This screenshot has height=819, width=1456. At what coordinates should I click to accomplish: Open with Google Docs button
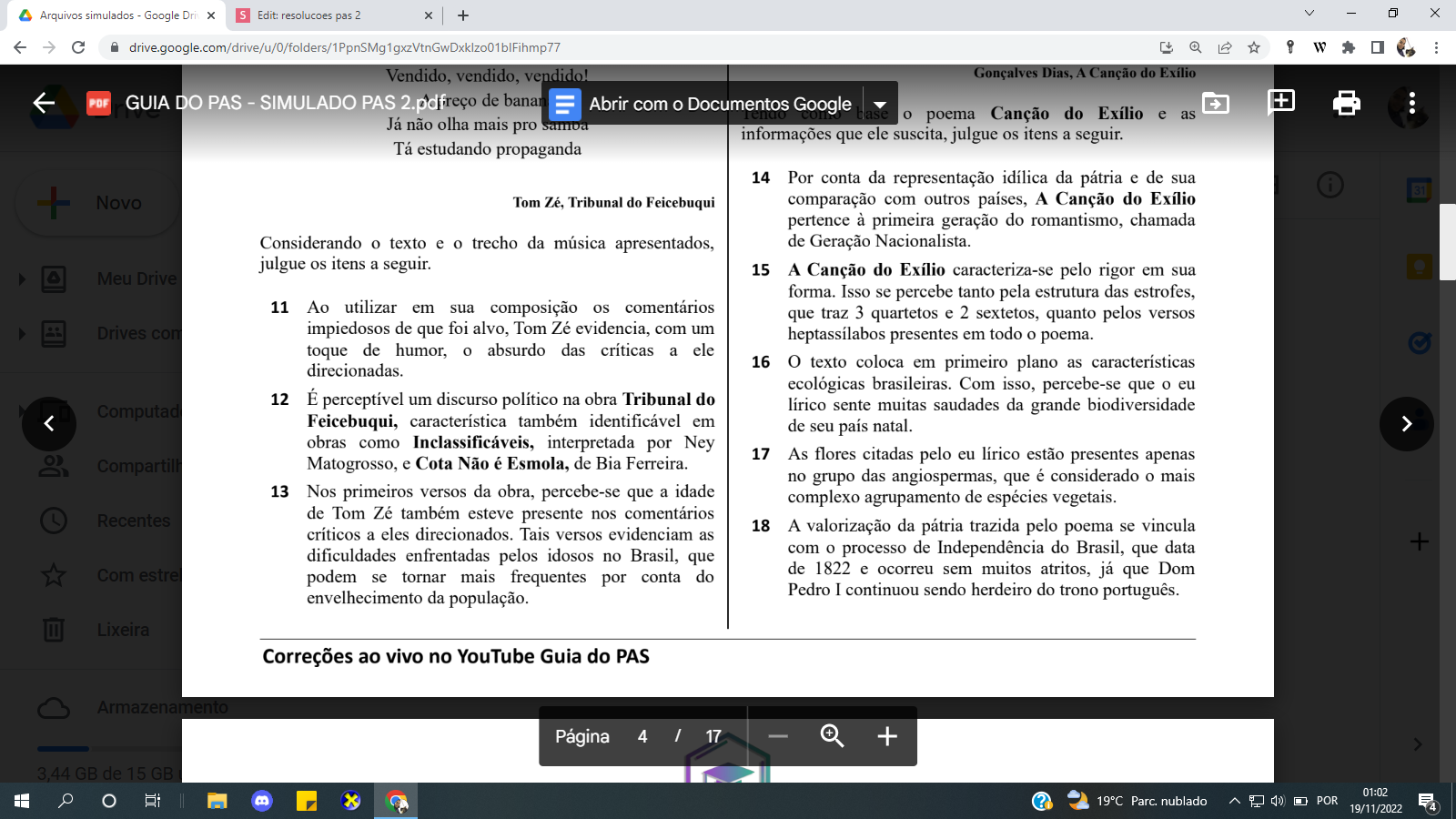pyautogui.click(x=702, y=104)
